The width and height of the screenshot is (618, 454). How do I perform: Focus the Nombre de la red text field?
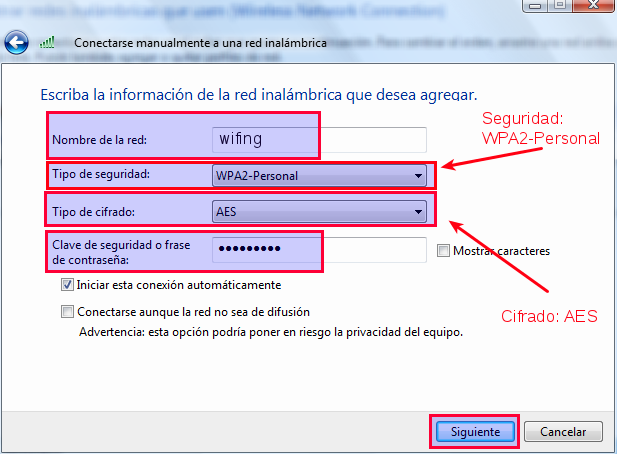pyautogui.click(x=320, y=139)
